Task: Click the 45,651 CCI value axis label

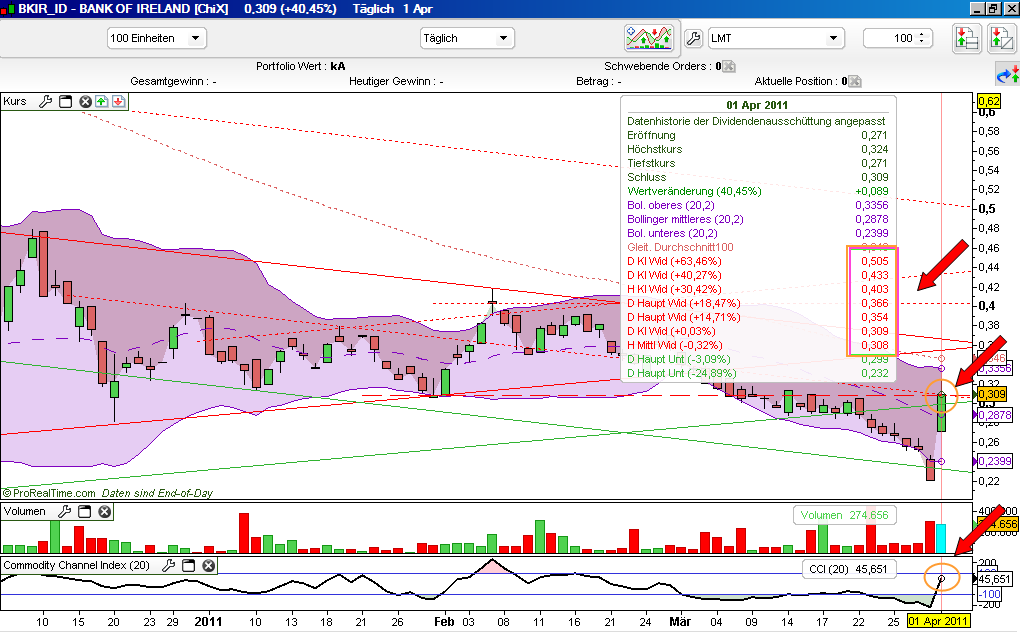Action: click(x=995, y=579)
